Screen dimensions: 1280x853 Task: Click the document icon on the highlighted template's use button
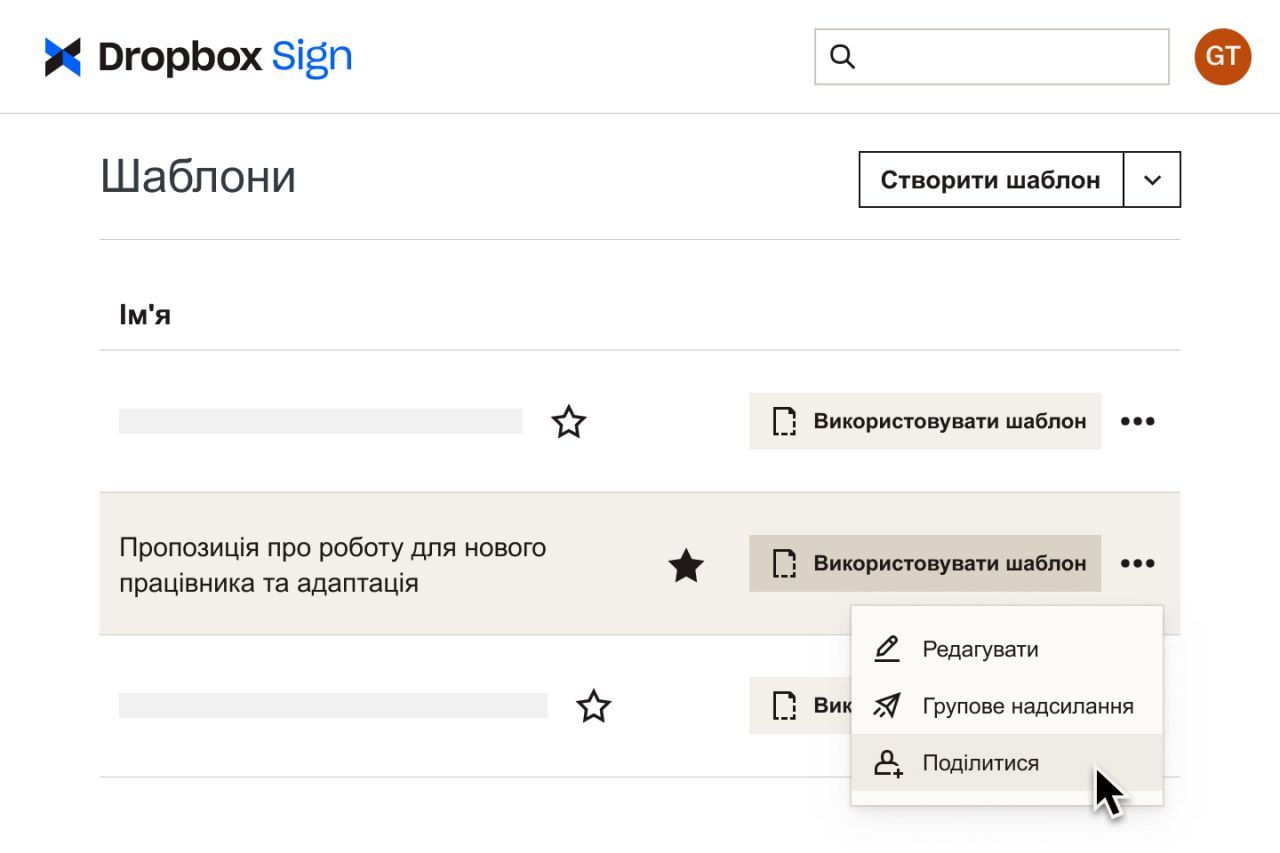(x=786, y=563)
